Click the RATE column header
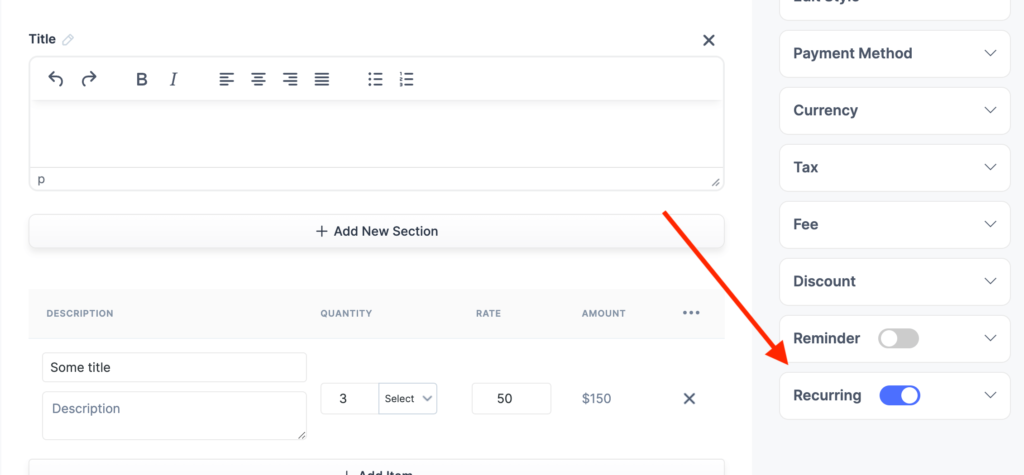This screenshot has width=1024, height=475. (x=488, y=314)
